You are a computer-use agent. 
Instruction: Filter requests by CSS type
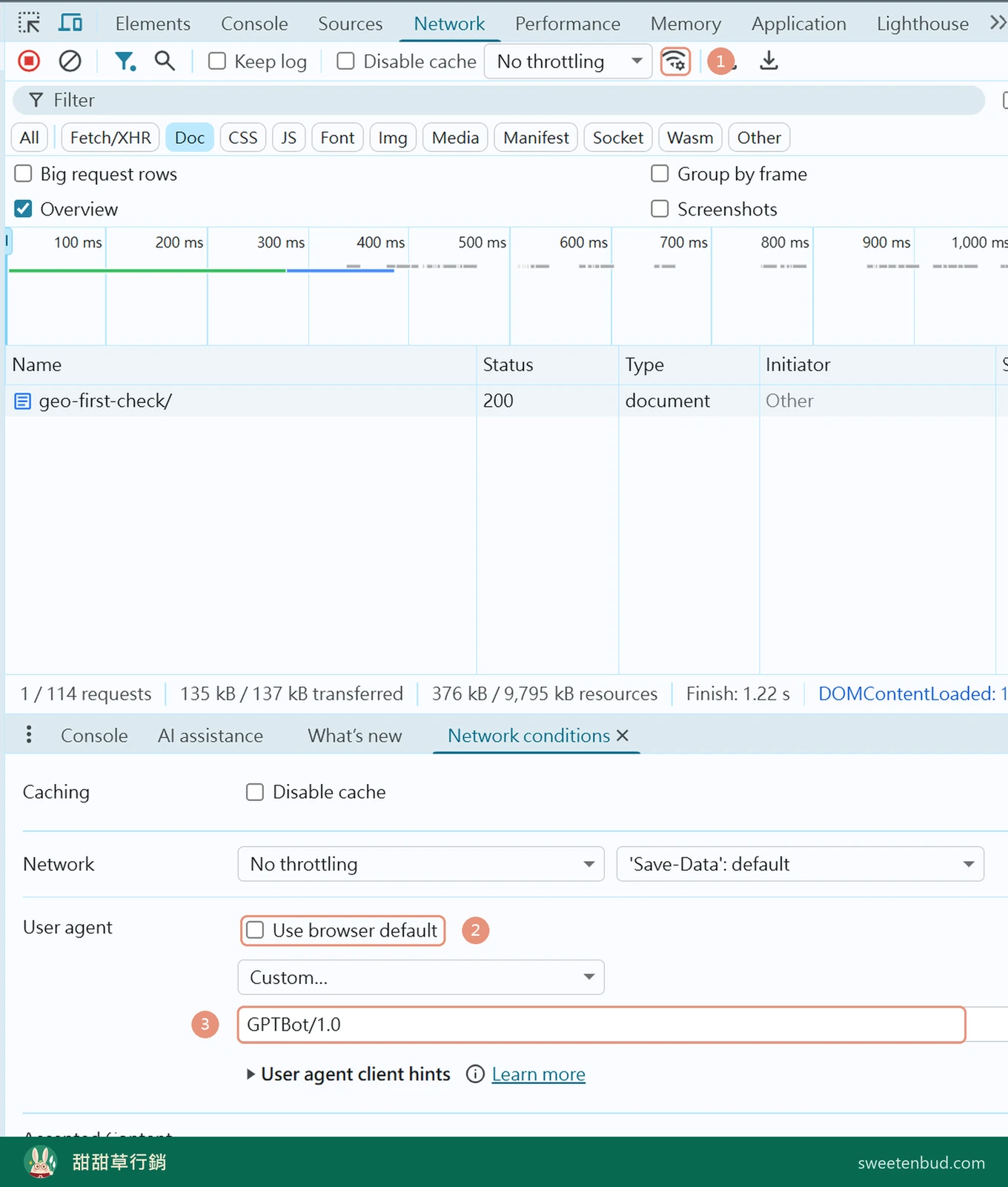point(242,138)
